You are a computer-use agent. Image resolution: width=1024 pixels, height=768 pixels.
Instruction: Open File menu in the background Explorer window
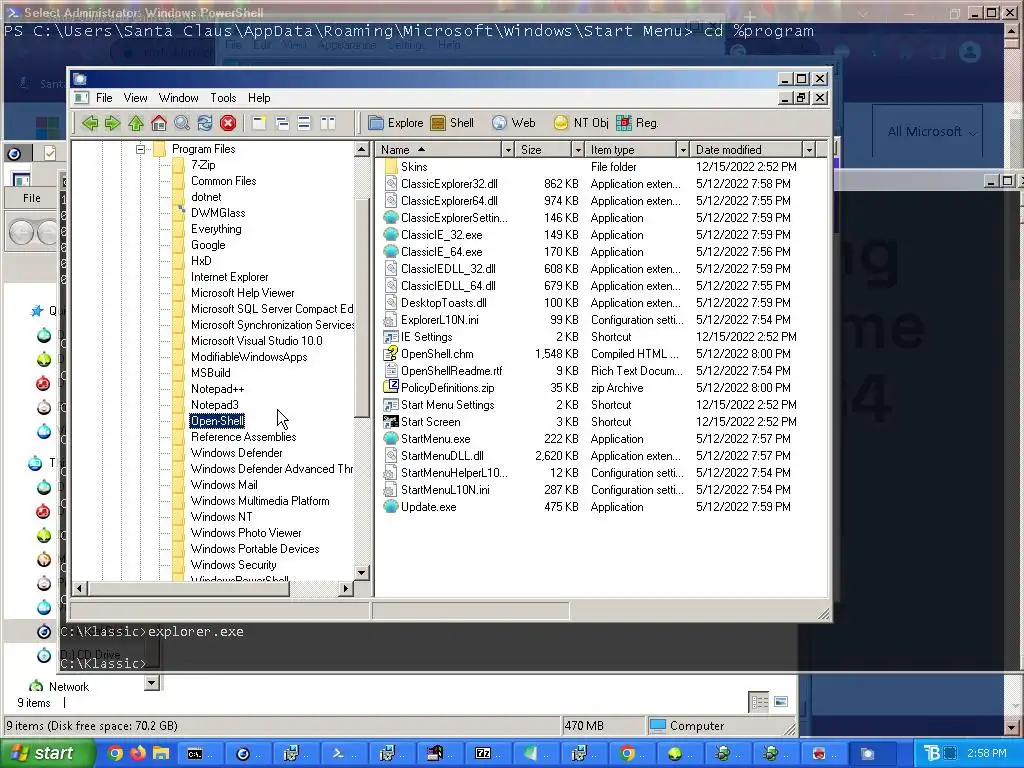(31, 198)
